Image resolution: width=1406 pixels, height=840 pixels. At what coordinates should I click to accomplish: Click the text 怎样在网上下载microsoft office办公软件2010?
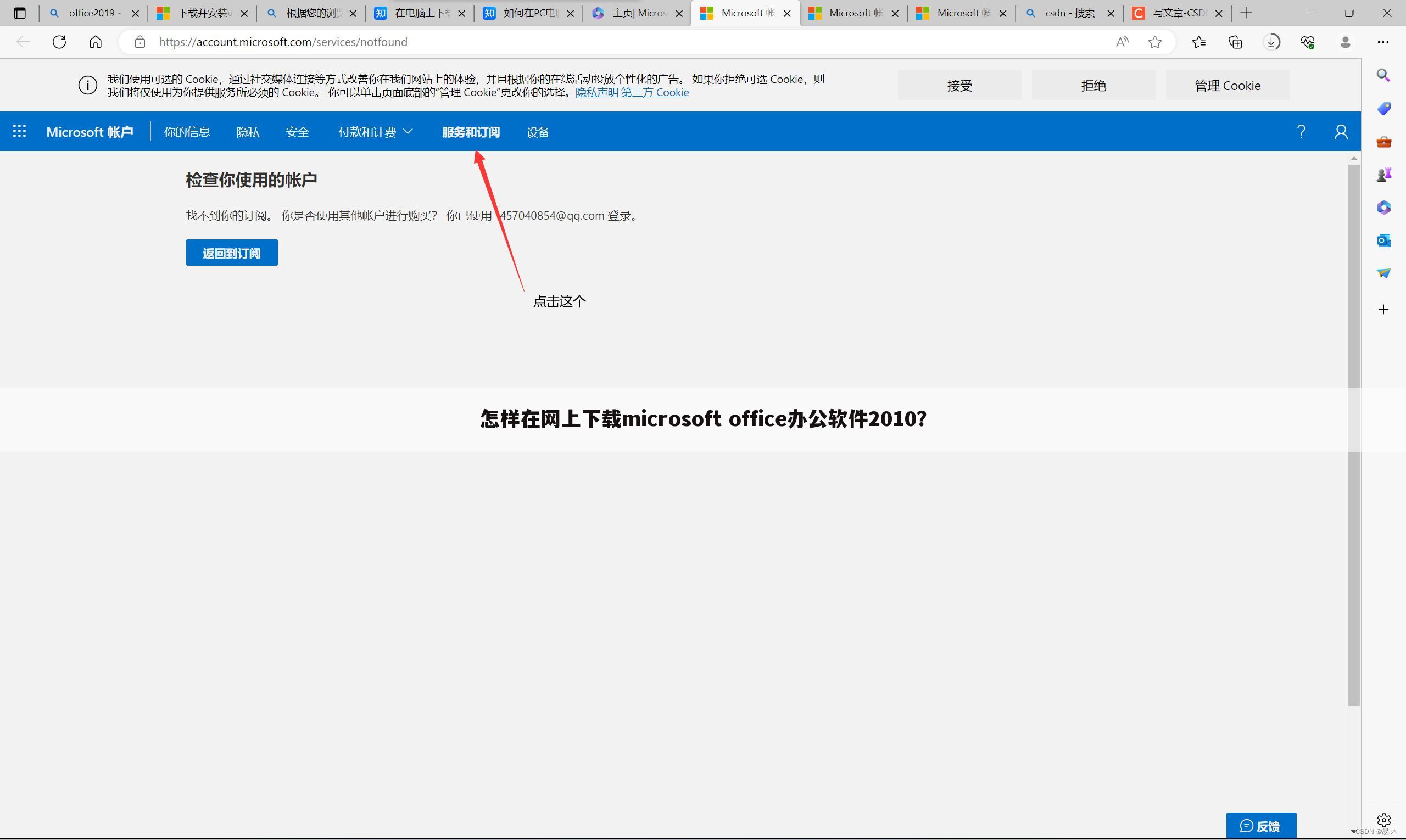click(704, 419)
